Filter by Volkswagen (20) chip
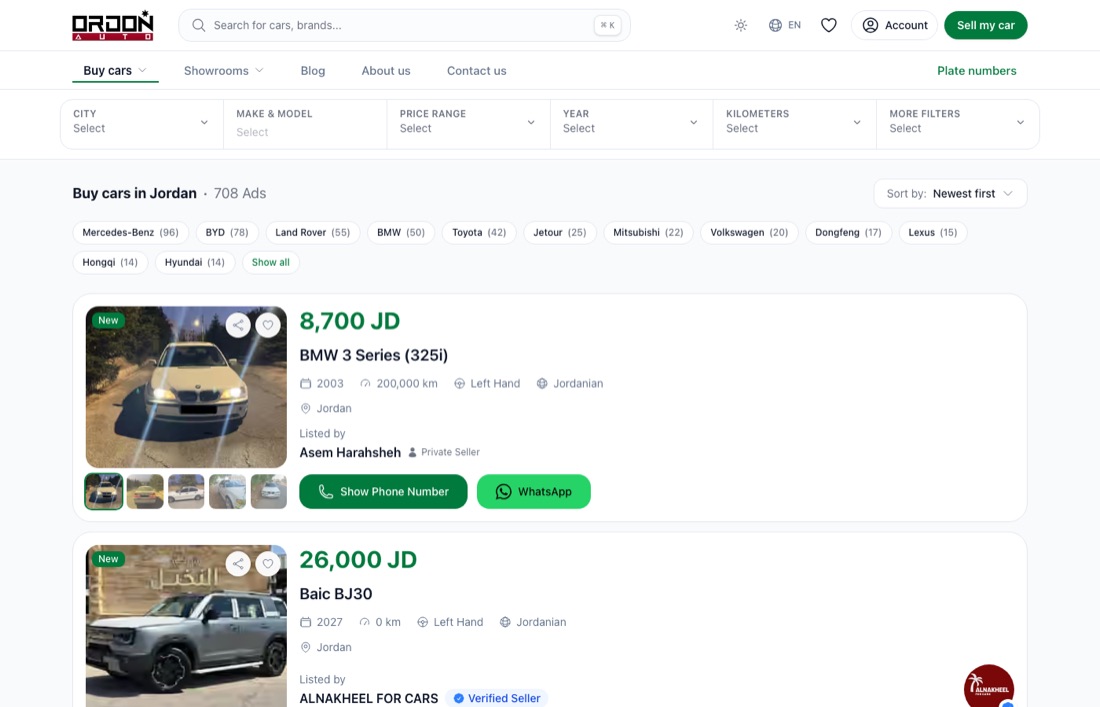 [x=749, y=232]
